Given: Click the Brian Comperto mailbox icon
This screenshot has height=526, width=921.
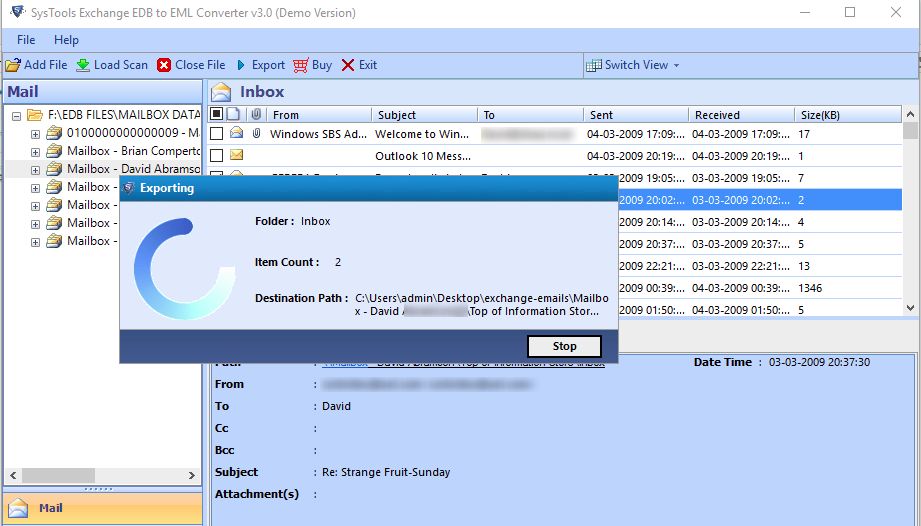Looking at the screenshot, I should tap(54, 151).
